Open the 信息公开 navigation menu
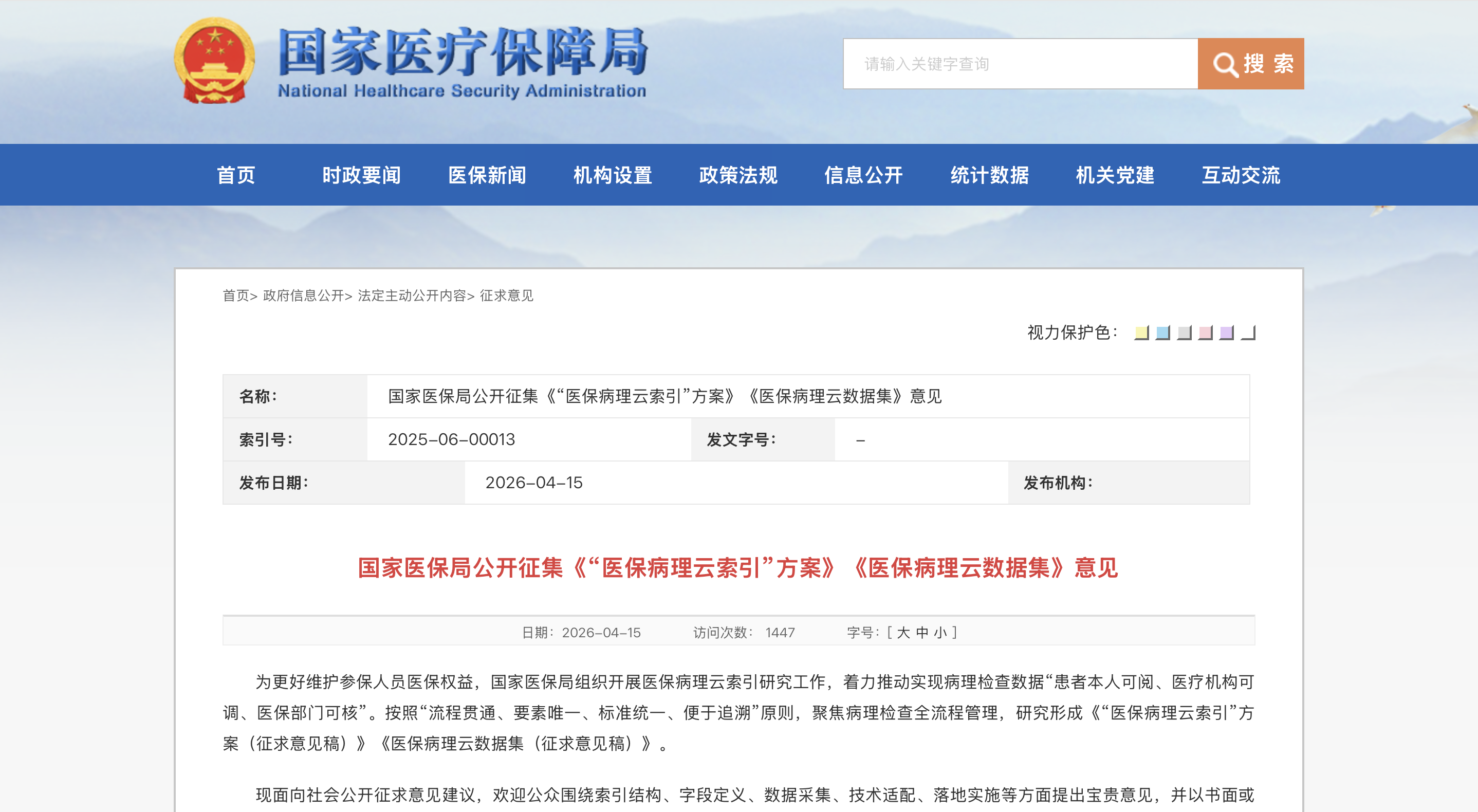The image size is (1478, 812). 863,175
